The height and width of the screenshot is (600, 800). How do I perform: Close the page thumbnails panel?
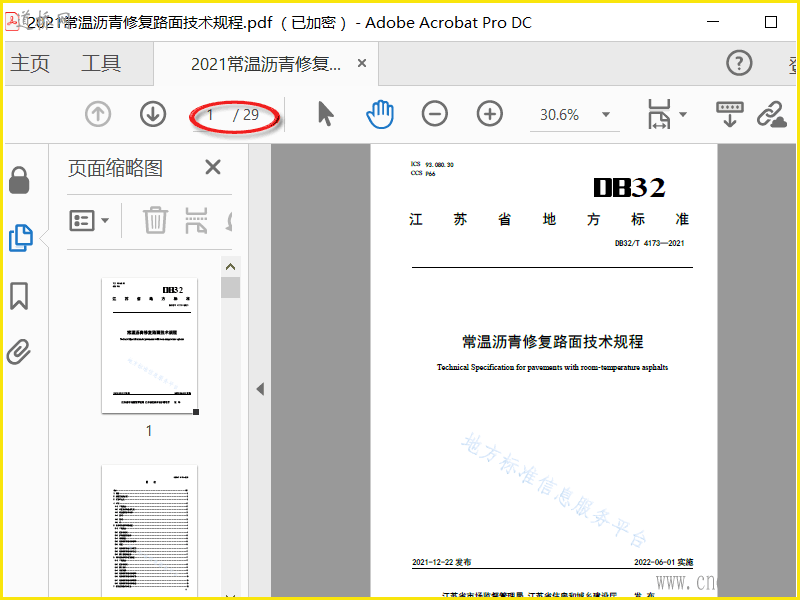coord(213,167)
